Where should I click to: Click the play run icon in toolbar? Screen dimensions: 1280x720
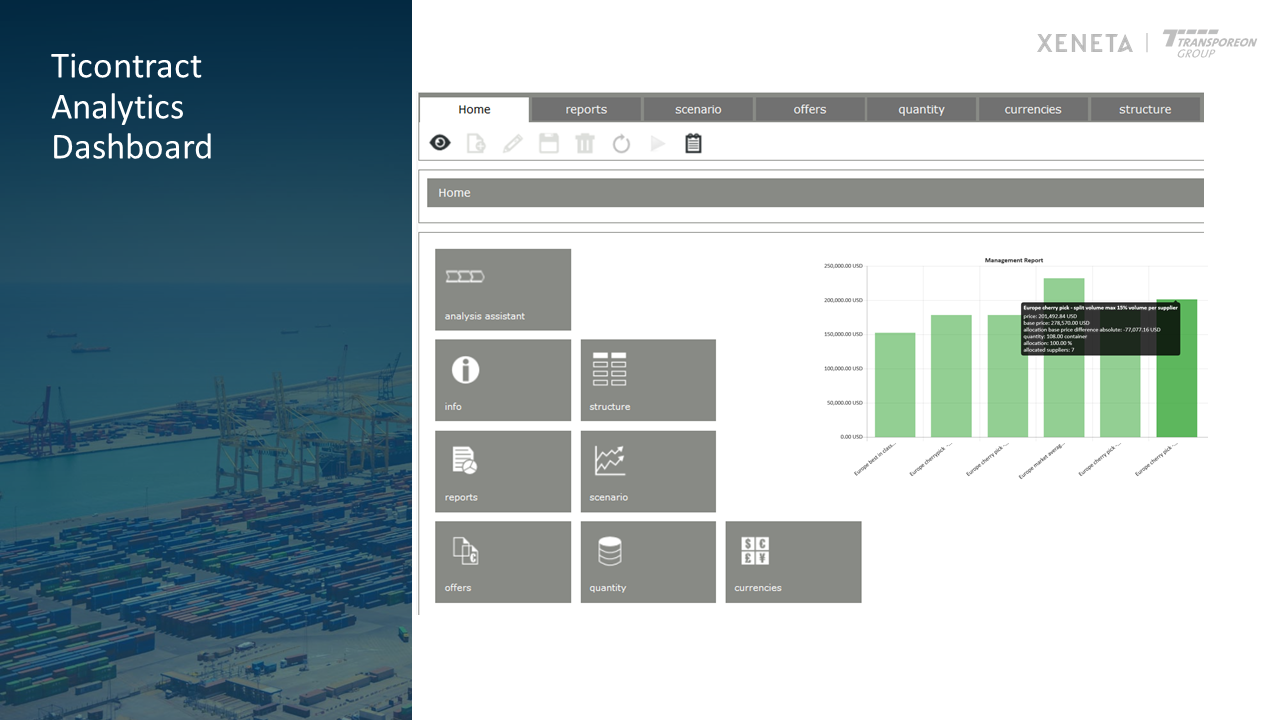tap(658, 144)
